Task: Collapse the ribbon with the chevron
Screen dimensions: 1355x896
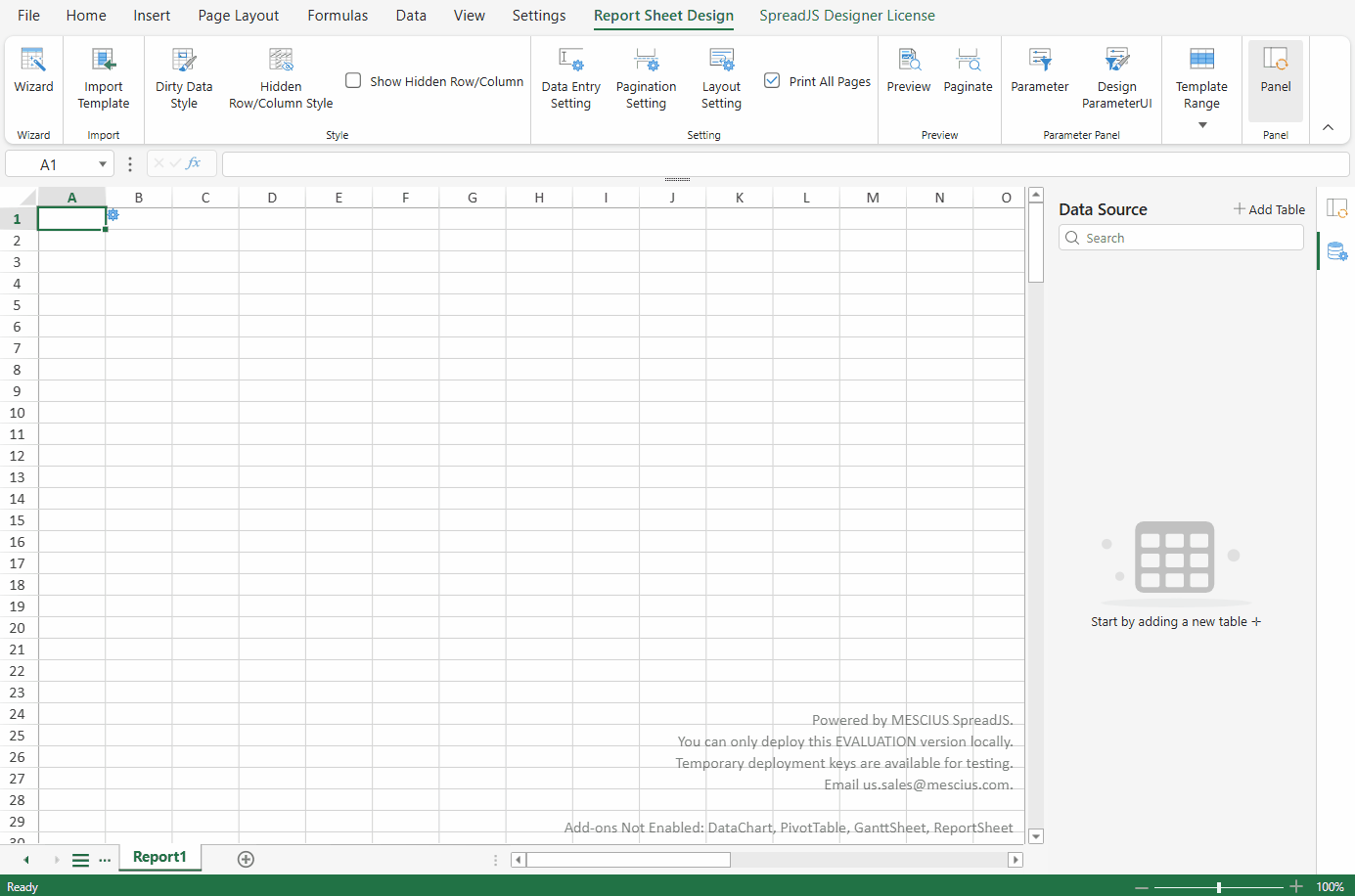Action: 1328,127
